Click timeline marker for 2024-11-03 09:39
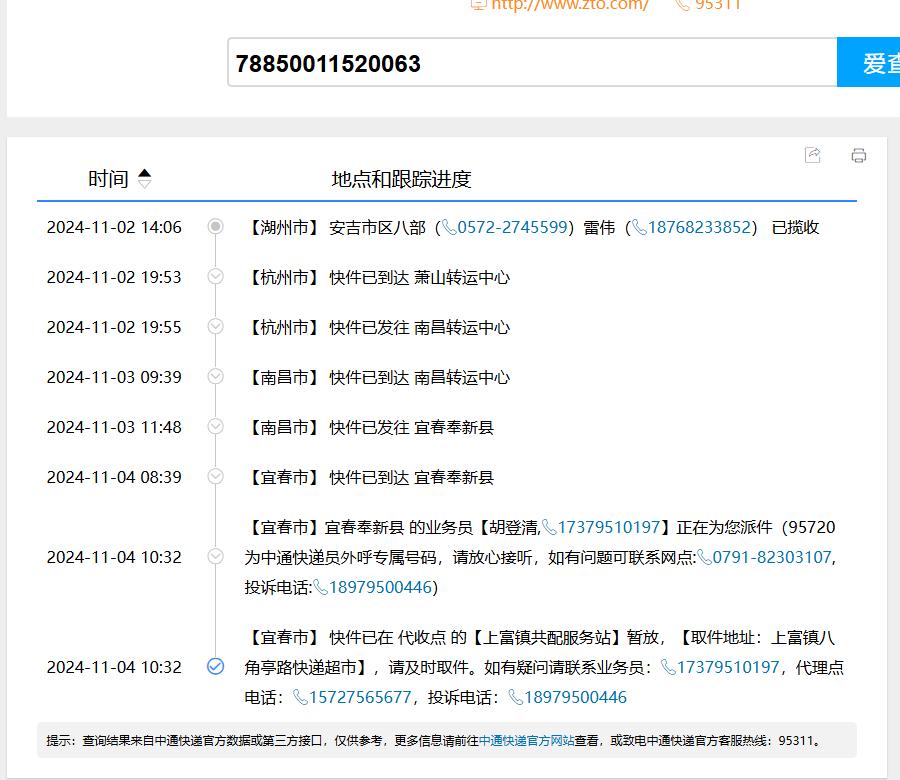Screen dimensions: 900x780 pyautogui.click(x=215, y=376)
